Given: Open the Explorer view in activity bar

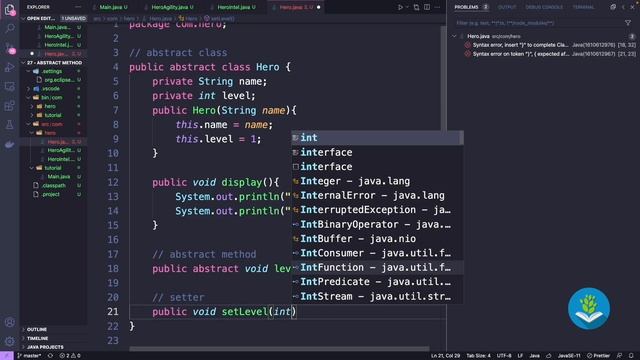Looking at the screenshot, I should [9, 9].
